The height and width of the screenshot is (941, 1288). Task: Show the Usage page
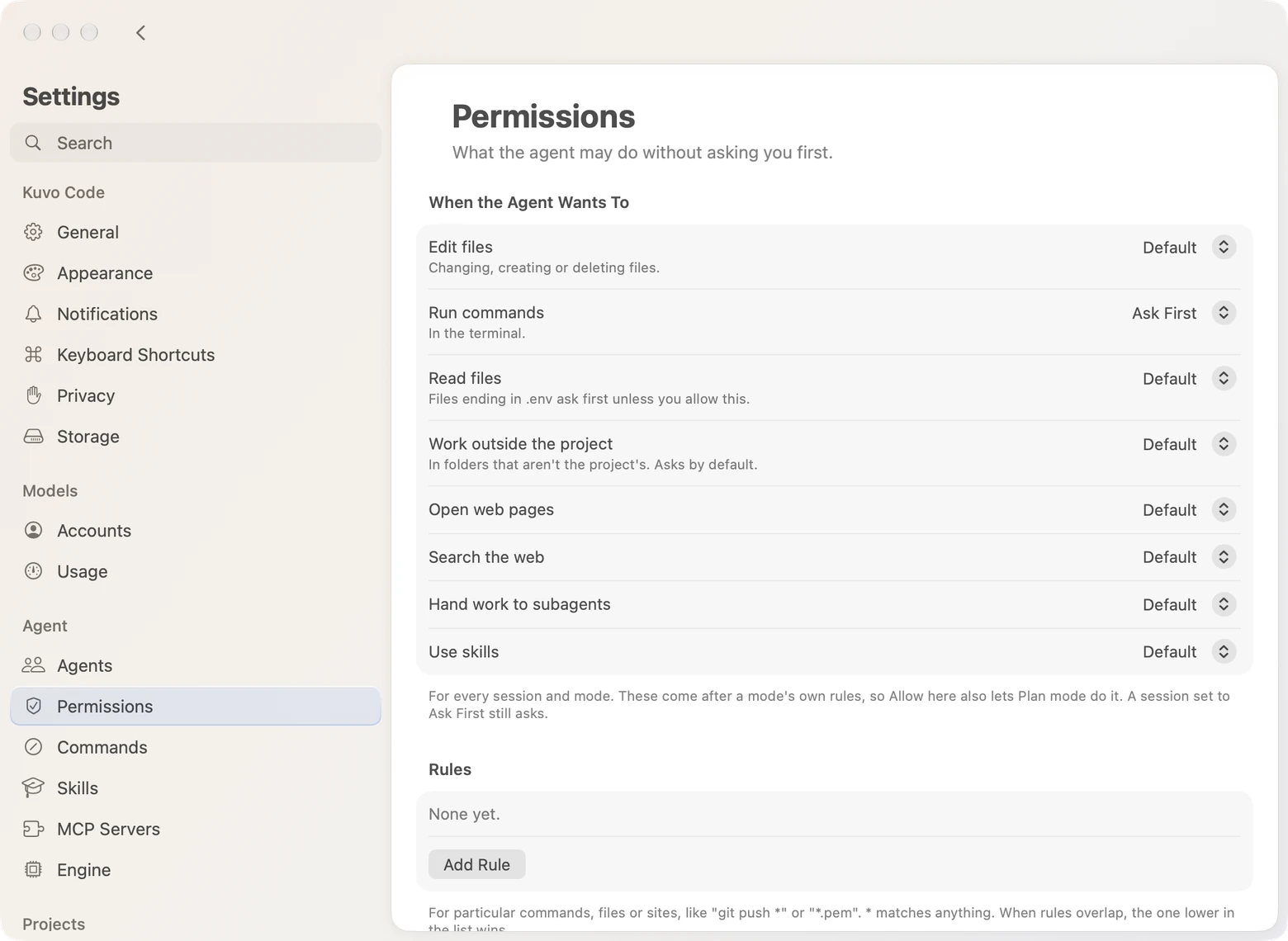[196, 571]
